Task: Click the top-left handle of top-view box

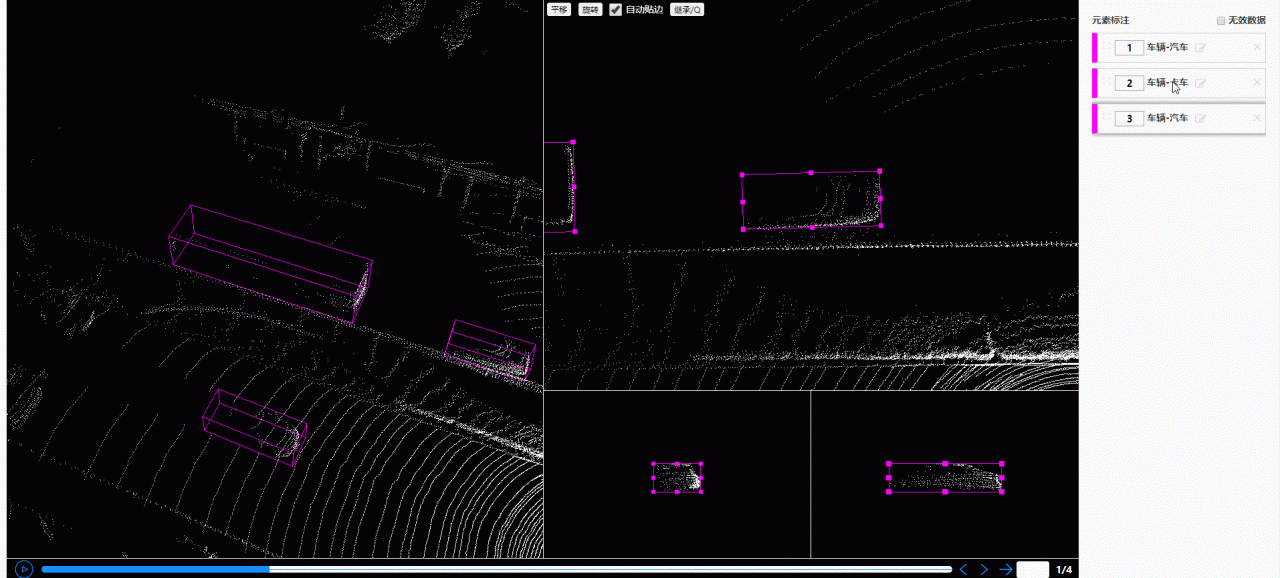Action: coord(742,175)
